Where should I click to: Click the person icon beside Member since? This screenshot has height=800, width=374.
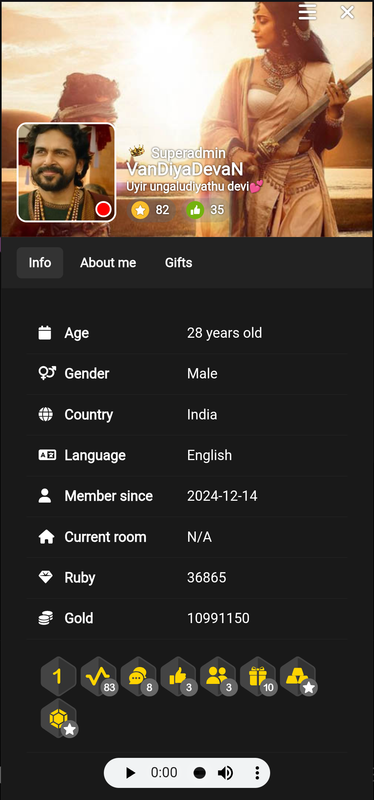(45, 496)
